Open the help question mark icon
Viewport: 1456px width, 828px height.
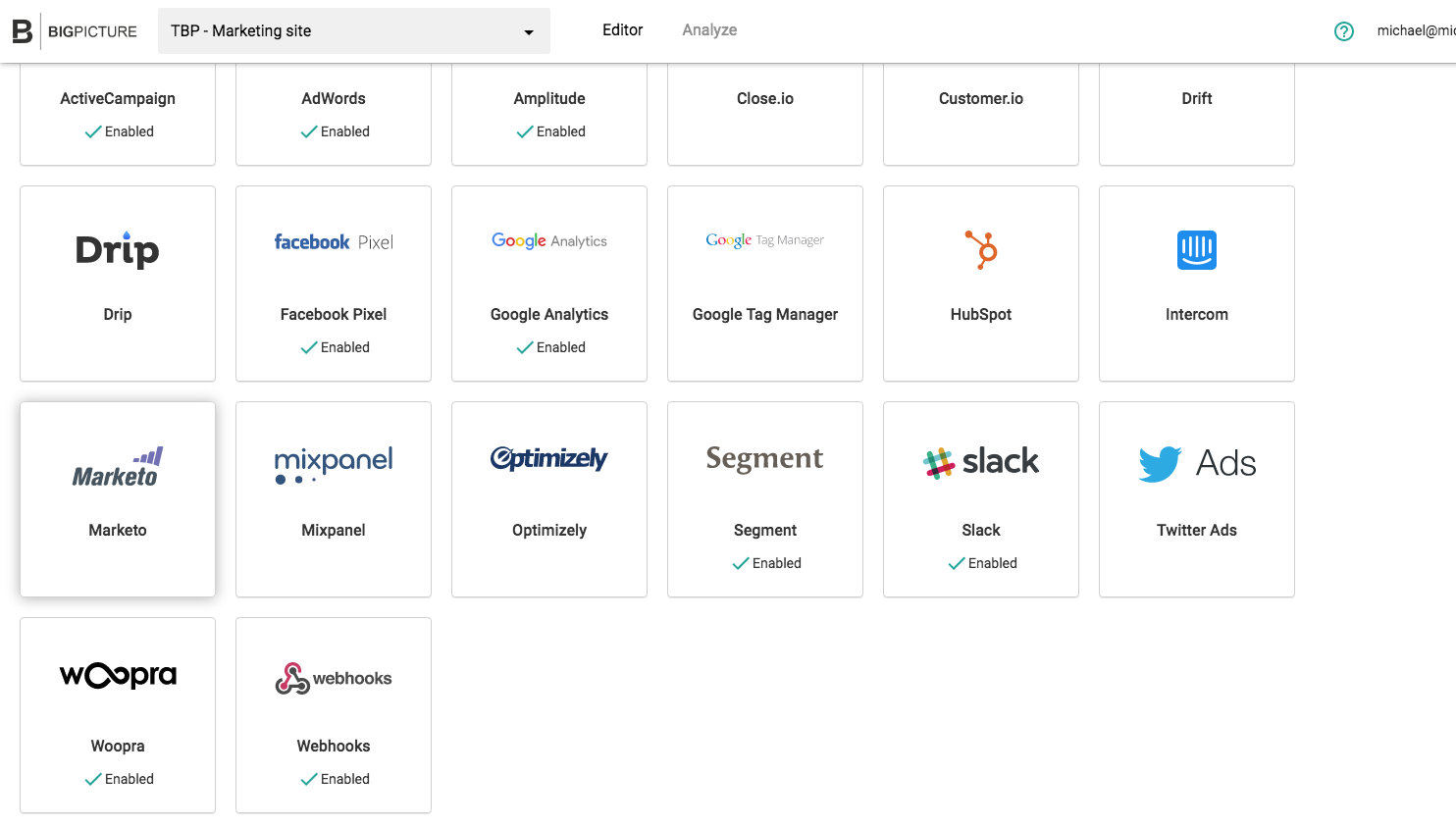[1344, 31]
